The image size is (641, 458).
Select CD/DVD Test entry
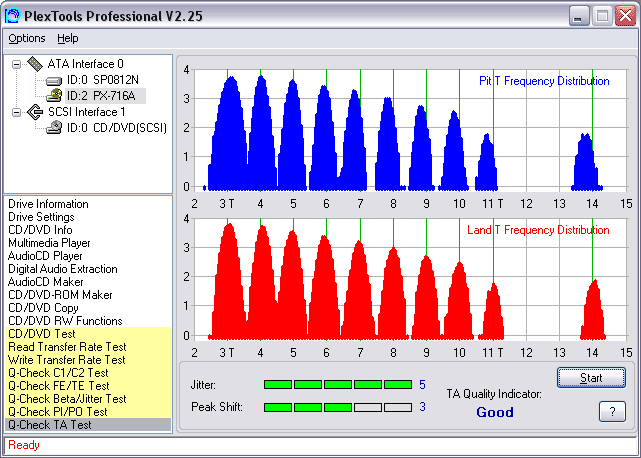point(87,334)
